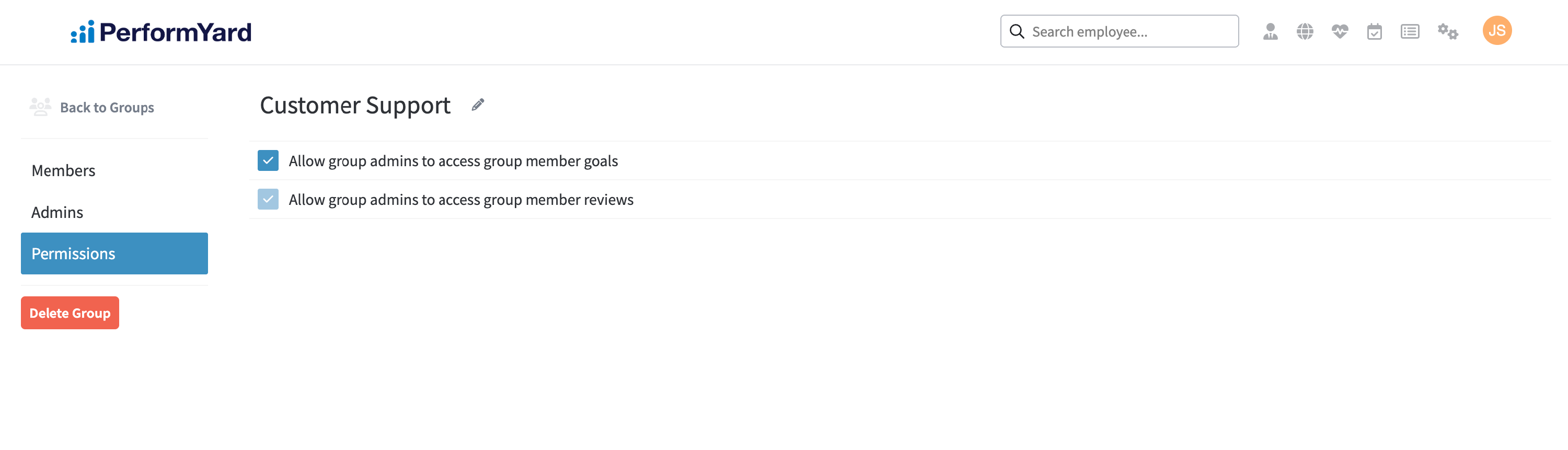The image size is (1568, 450).
Task: Go Back to Groups link
Action: point(107,107)
